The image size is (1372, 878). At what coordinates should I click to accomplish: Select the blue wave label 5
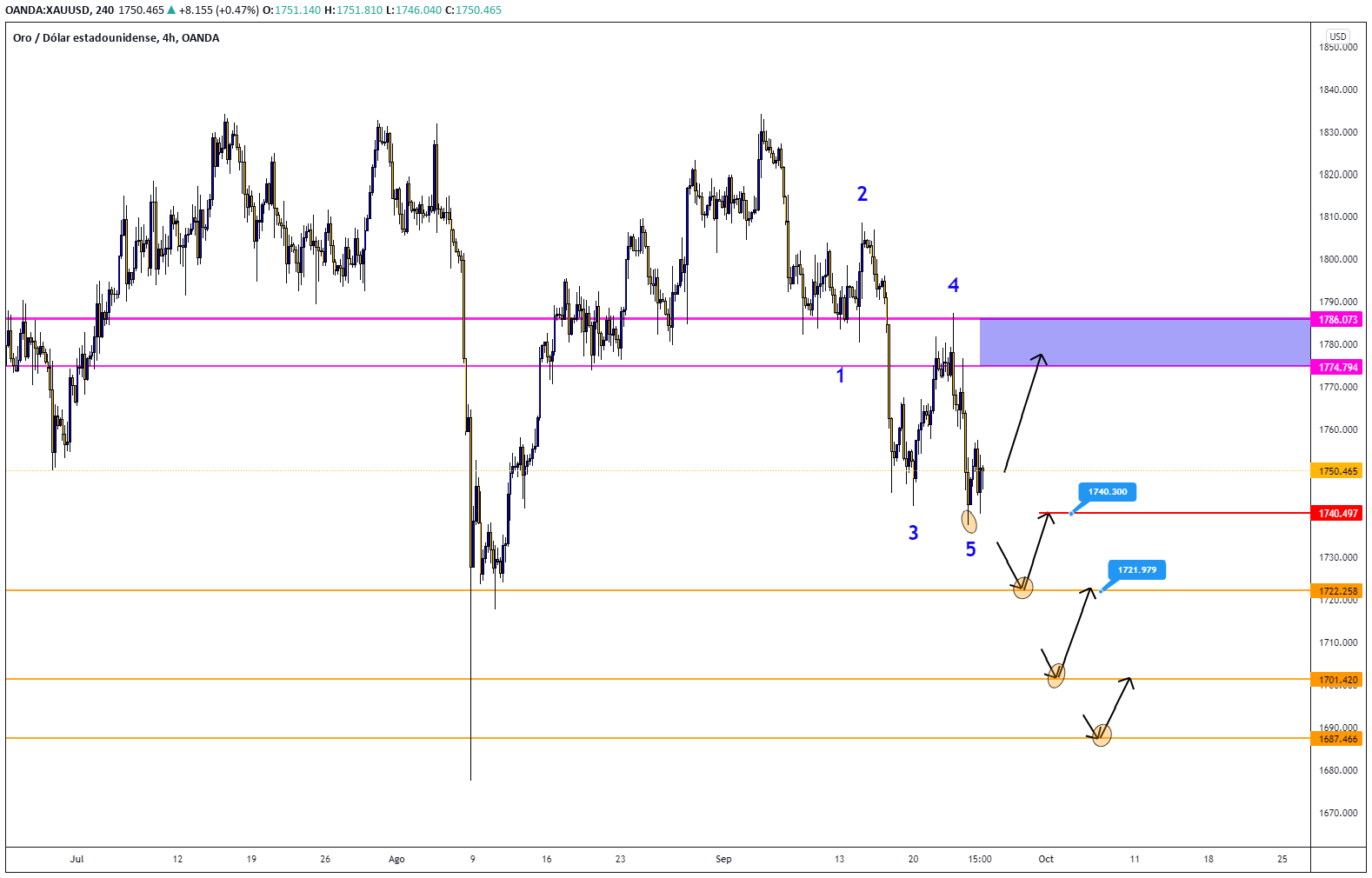coord(970,549)
